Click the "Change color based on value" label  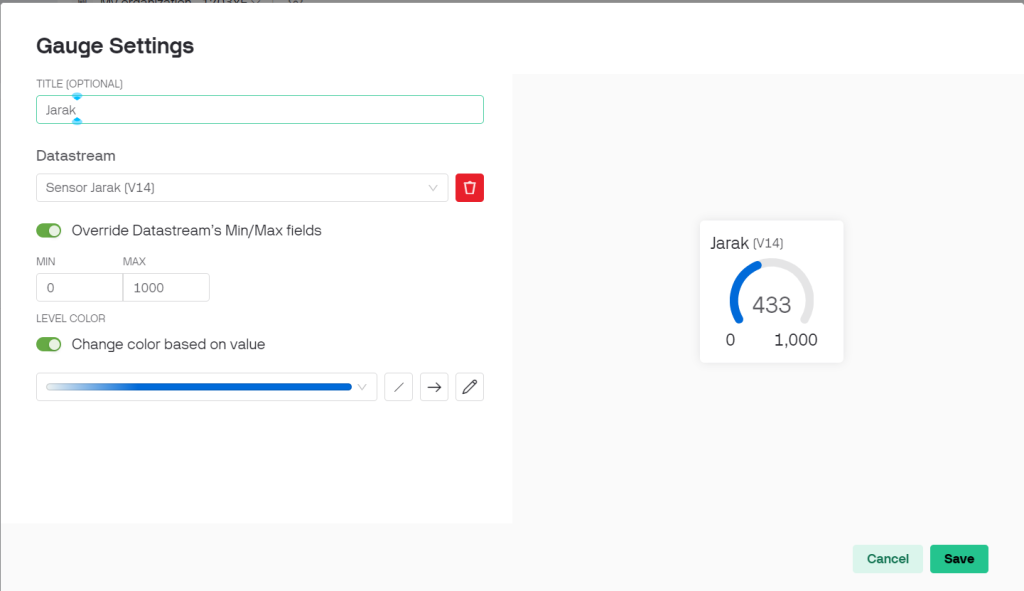pyautogui.click(x=168, y=345)
